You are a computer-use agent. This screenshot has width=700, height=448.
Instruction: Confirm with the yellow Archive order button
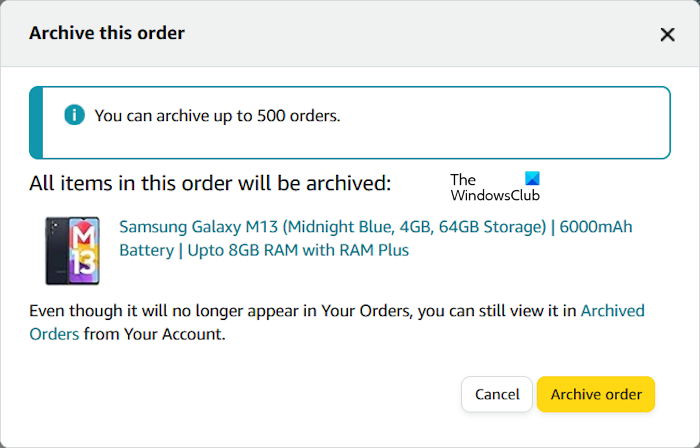tap(596, 394)
